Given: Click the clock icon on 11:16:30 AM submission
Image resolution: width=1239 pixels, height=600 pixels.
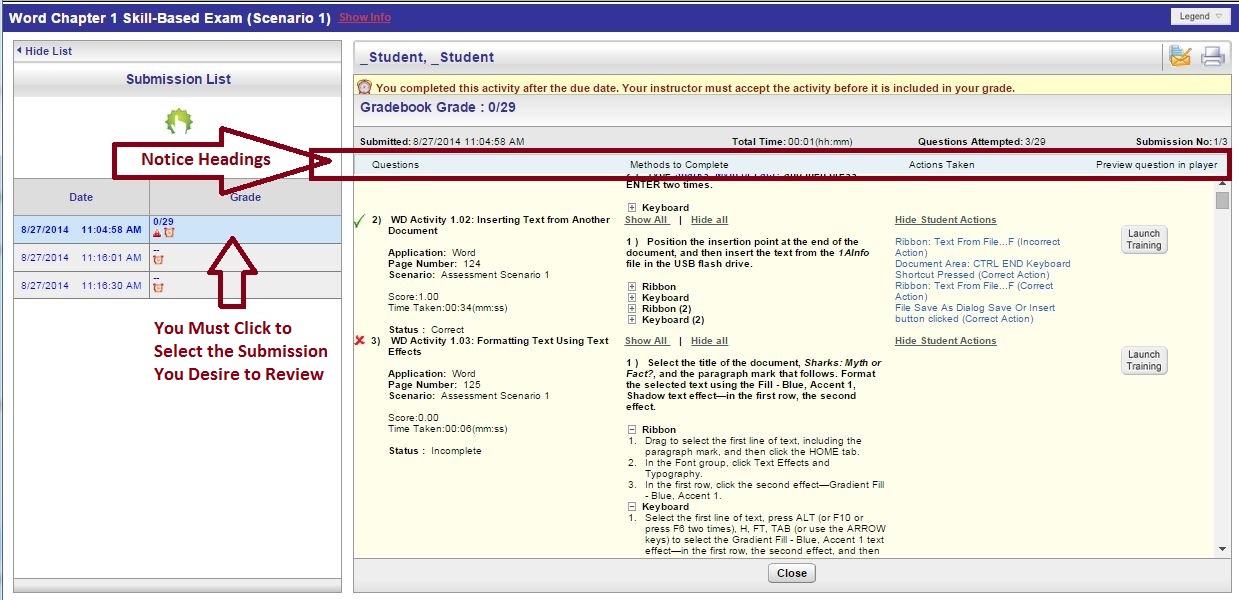Looking at the screenshot, I should click(x=157, y=288).
